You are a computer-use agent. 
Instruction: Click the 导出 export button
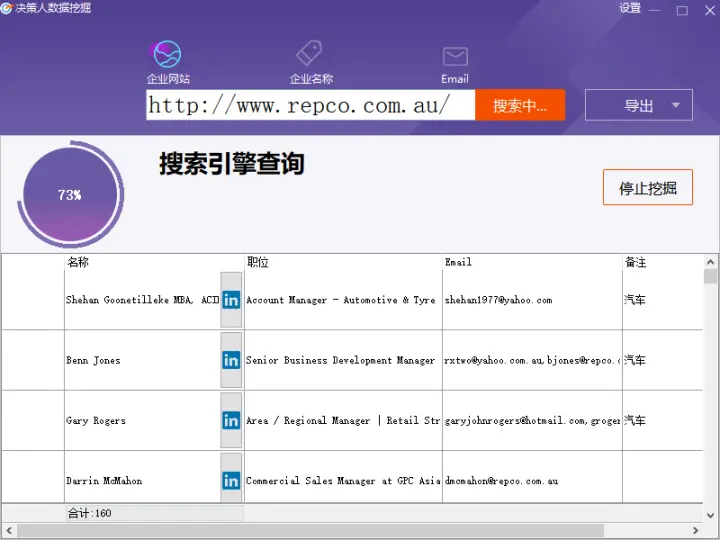pyautogui.click(x=639, y=105)
